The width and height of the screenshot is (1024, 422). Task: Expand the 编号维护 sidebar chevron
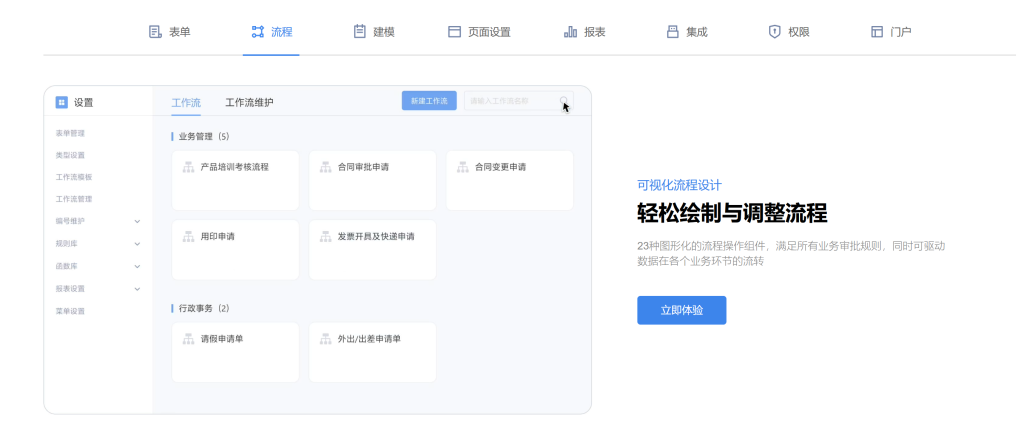[x=137, y=221]
